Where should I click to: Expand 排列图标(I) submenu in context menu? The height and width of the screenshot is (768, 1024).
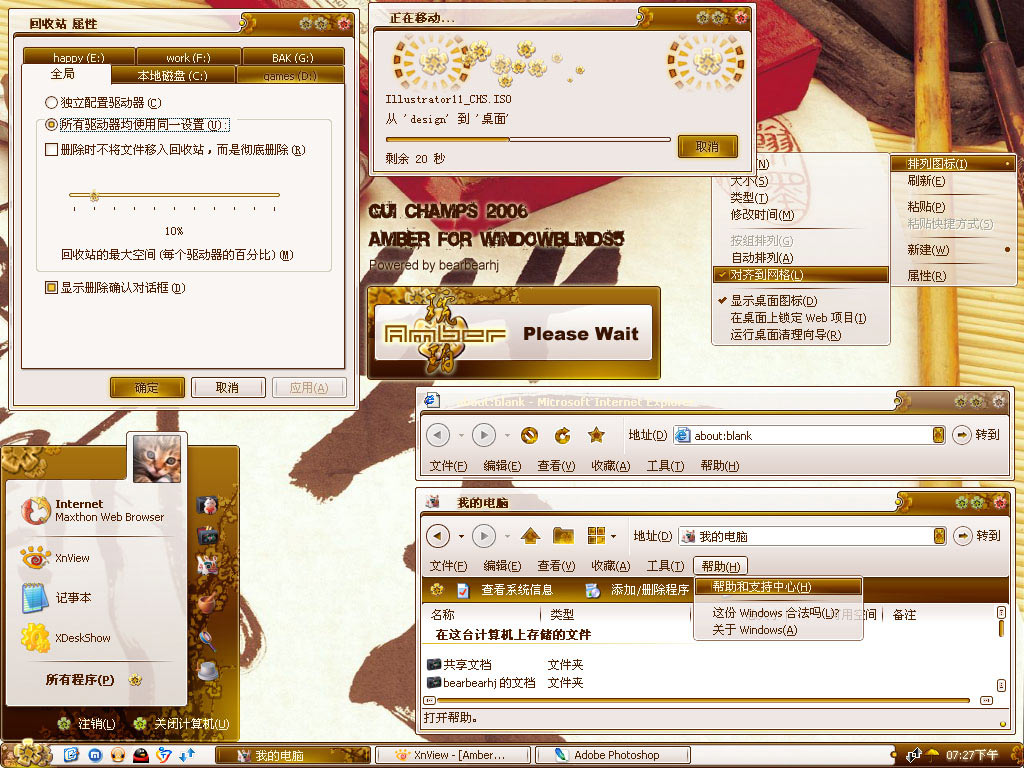point(953,163)
